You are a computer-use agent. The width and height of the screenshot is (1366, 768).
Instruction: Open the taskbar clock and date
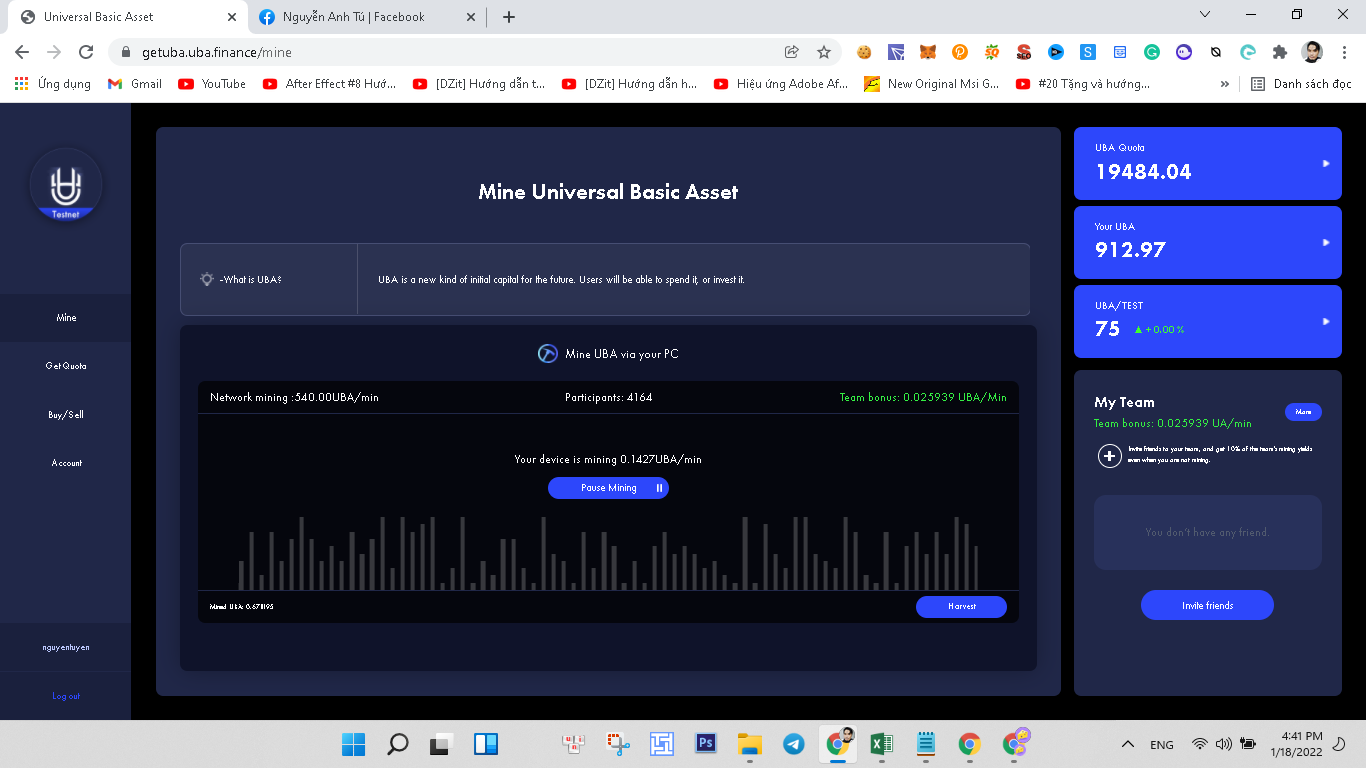point(1296,743)
